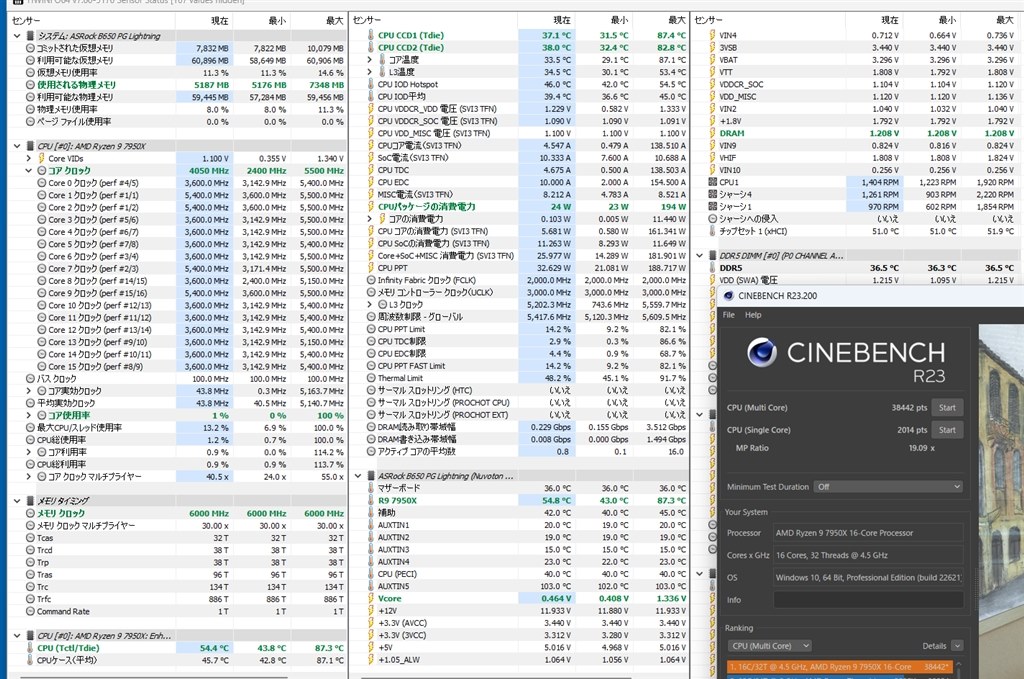Viewport: 1024px width, 679px height.
Task: Select the Core 8 クロック (perf #14/15) row
Action: pos(178,281)
